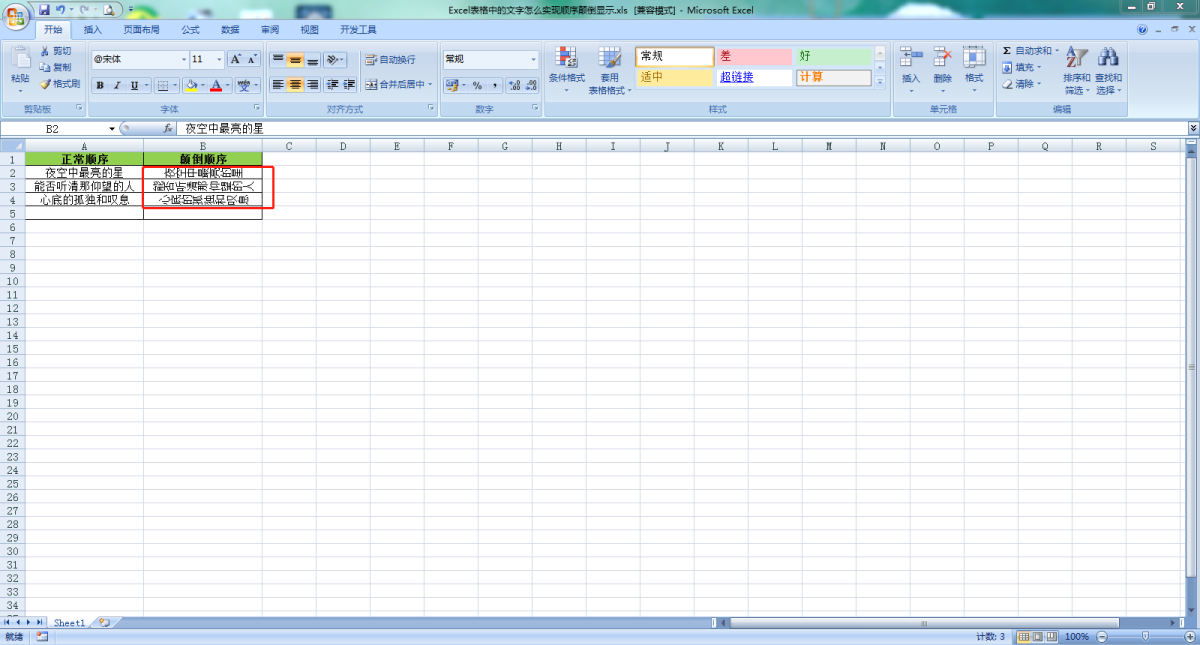Toggle Wrap Text (自动换行)

pyautogui.click(x=390, y=60)
